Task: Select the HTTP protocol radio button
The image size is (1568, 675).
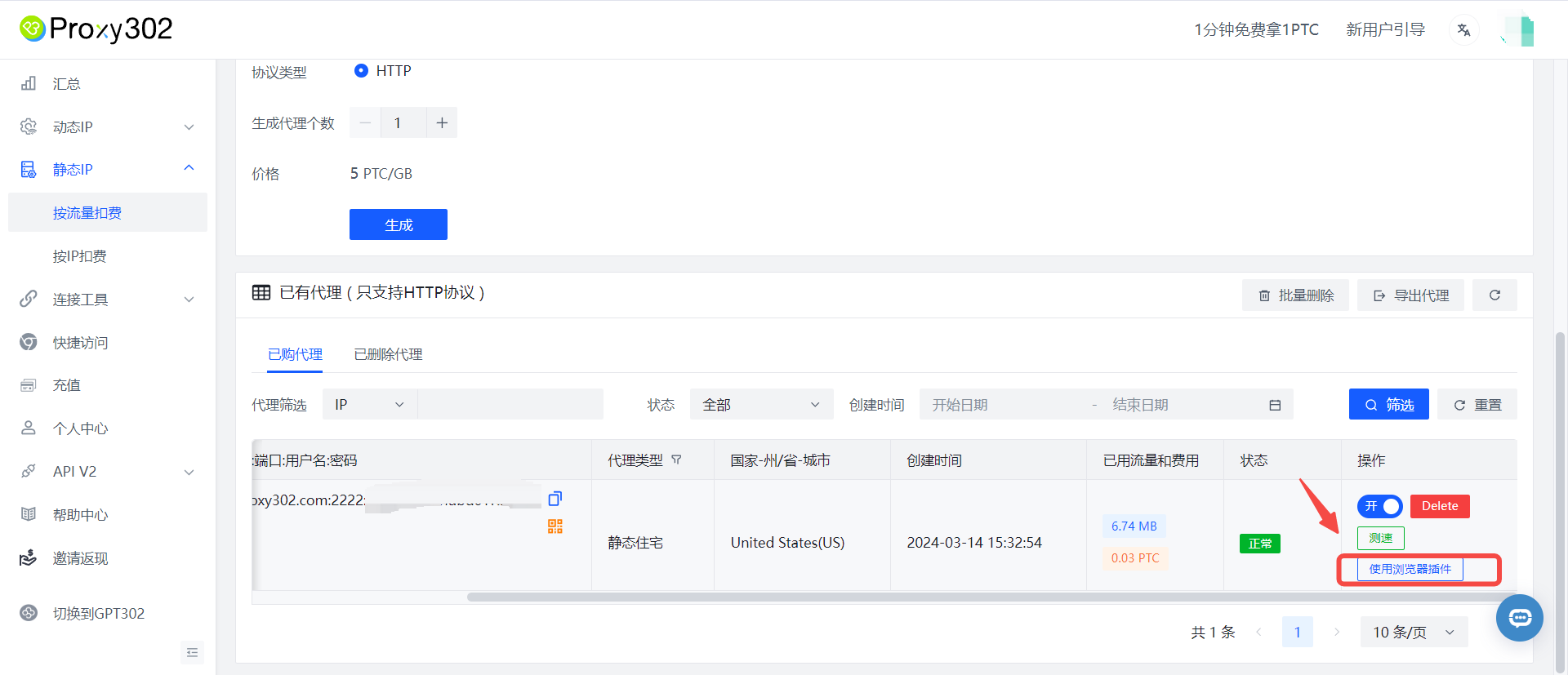Action: tap(361, 71)
